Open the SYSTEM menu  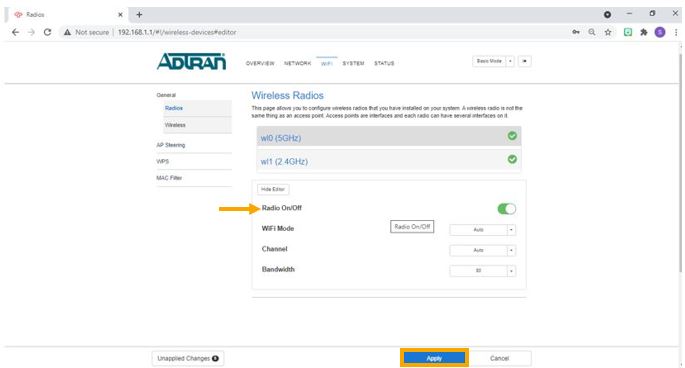pos(353,63)
